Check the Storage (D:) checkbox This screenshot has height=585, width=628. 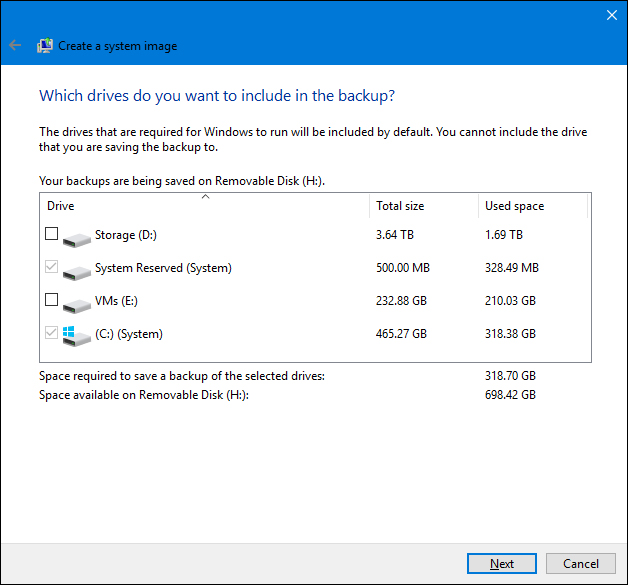52,235
